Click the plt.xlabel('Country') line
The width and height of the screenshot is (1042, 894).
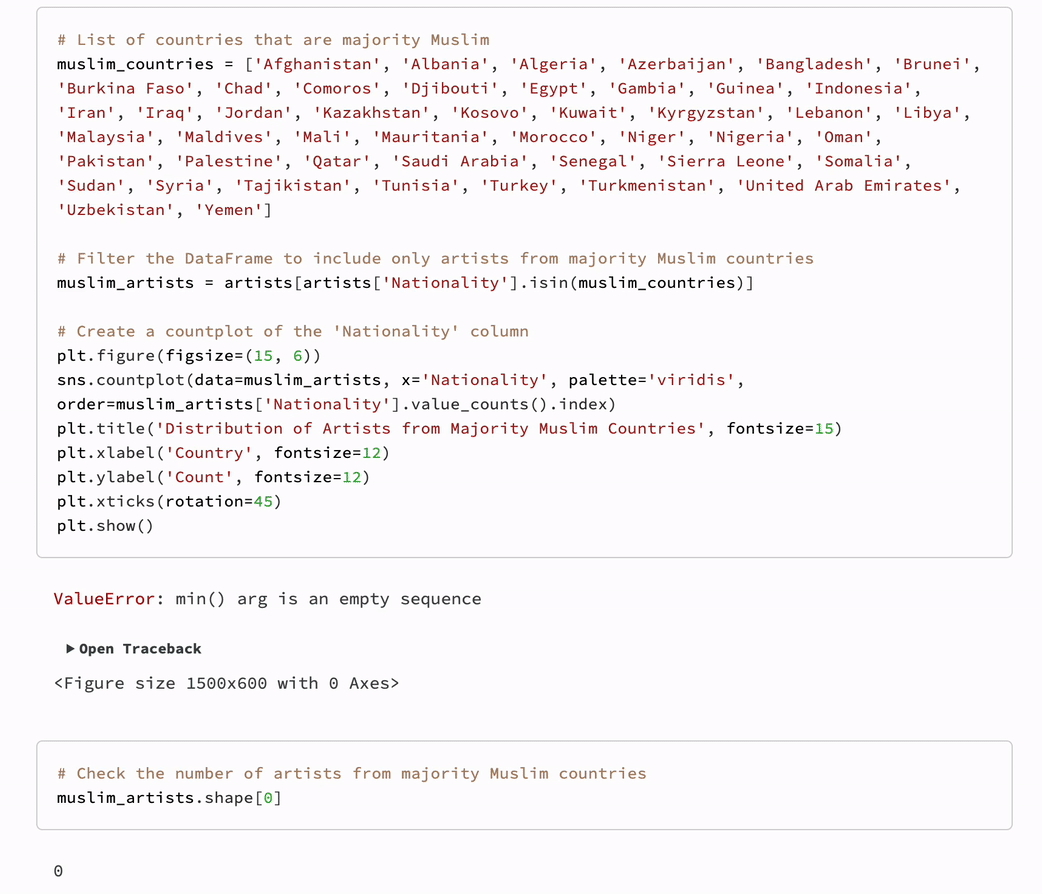(223, 453)
